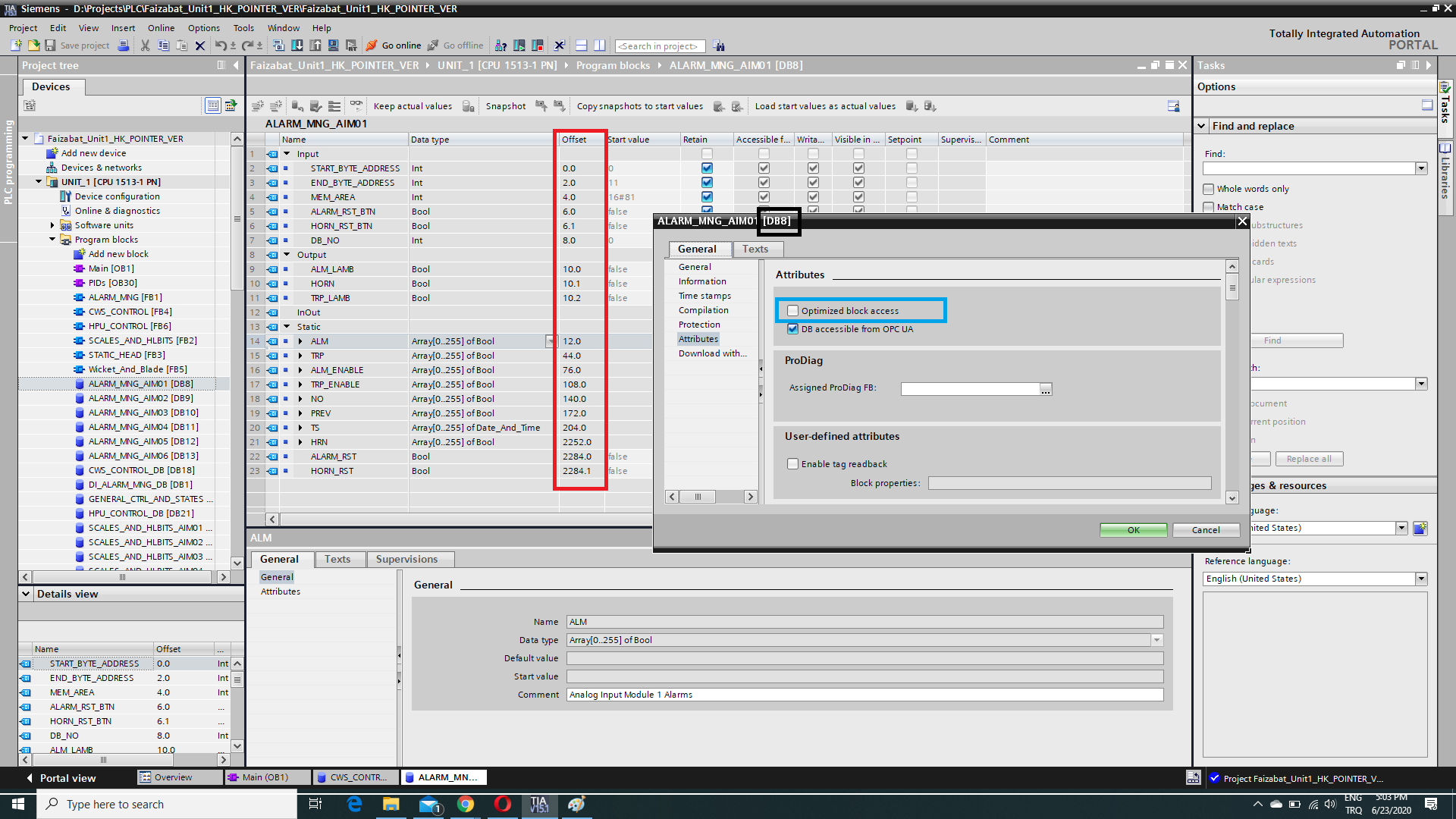This screenshot has height=819, width=1456.
Task: Click the TIA V15.1 taskbar icon
Action: point(539,804)
